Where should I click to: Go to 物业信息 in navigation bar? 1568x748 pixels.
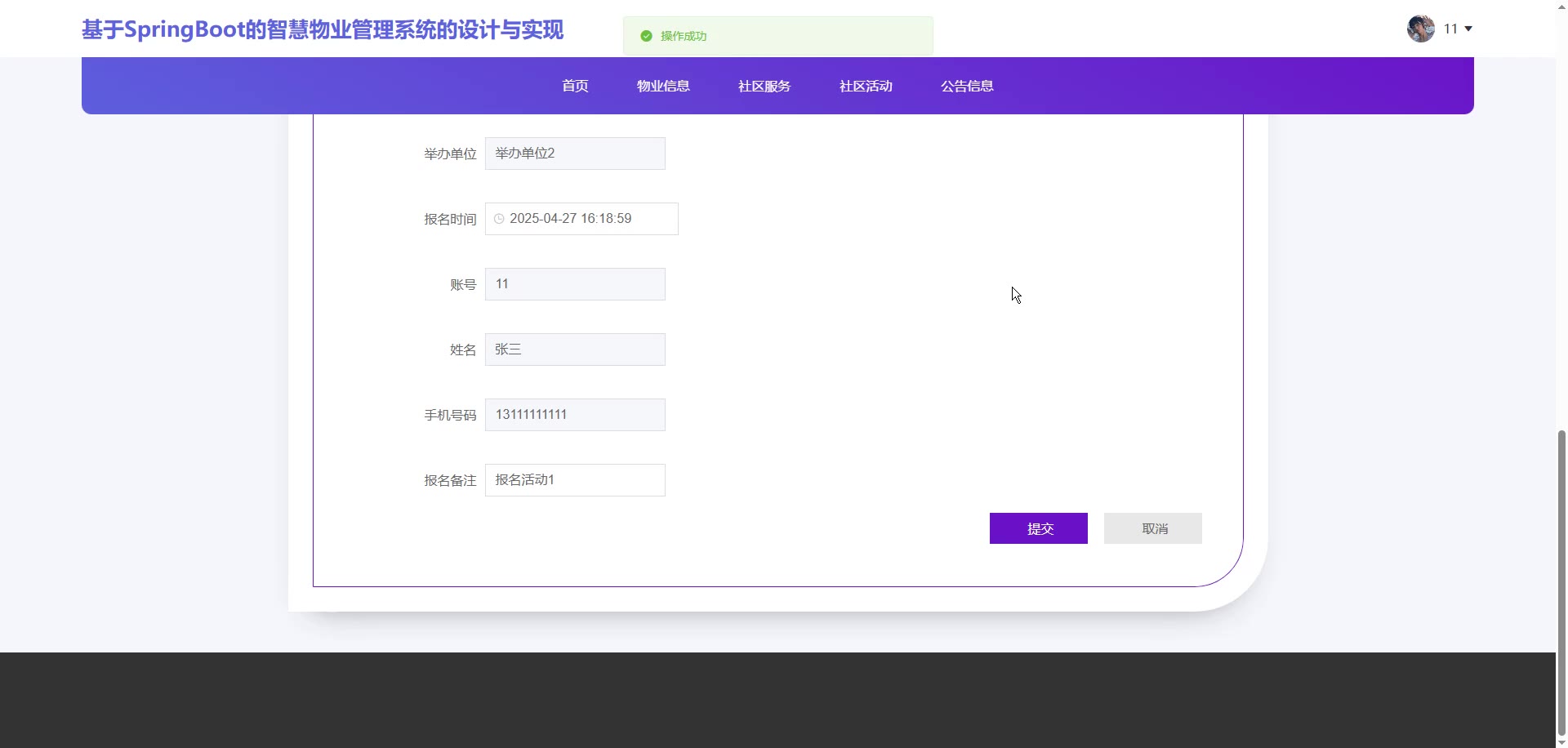pyautogui.click(x=663, y=86)
